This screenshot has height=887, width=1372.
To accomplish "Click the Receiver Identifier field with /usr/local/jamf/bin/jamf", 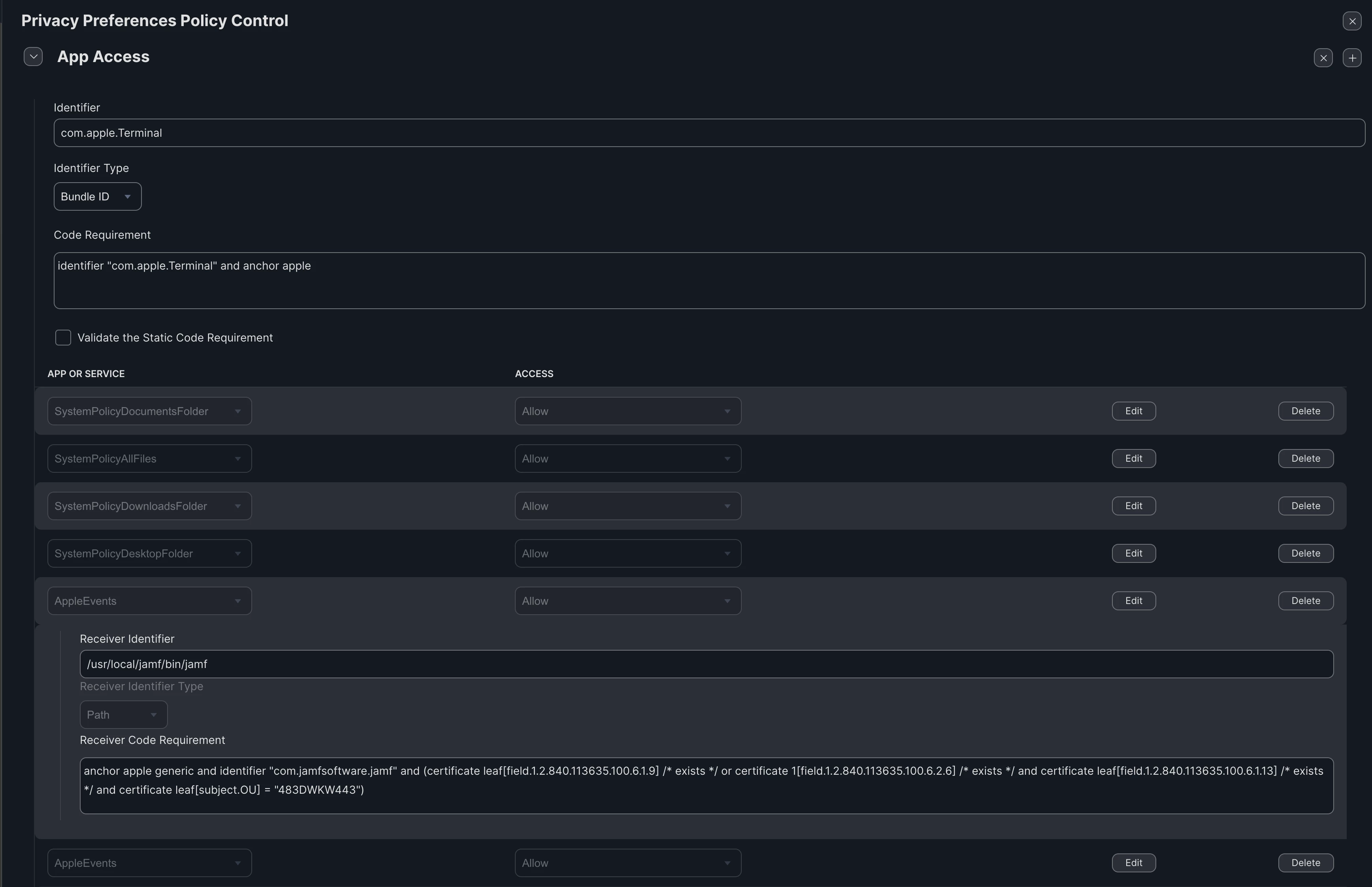I will coord(707,664).
